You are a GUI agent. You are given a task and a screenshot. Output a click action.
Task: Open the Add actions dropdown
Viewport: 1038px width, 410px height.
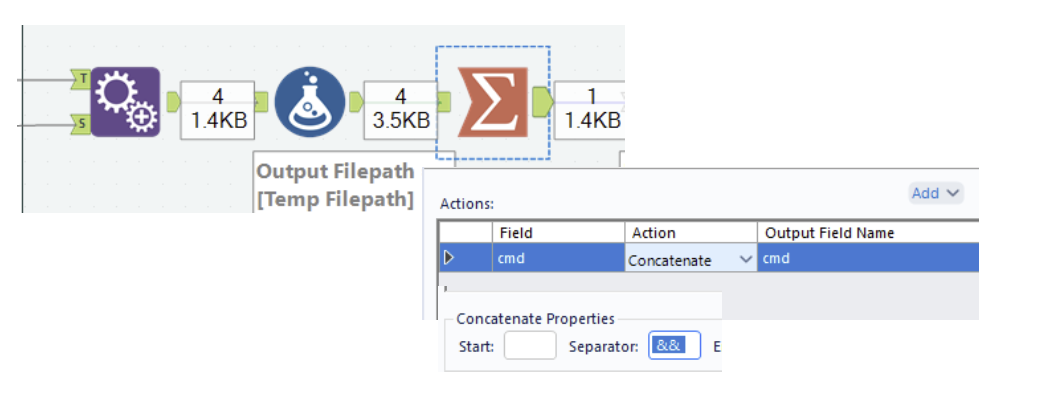935,193
